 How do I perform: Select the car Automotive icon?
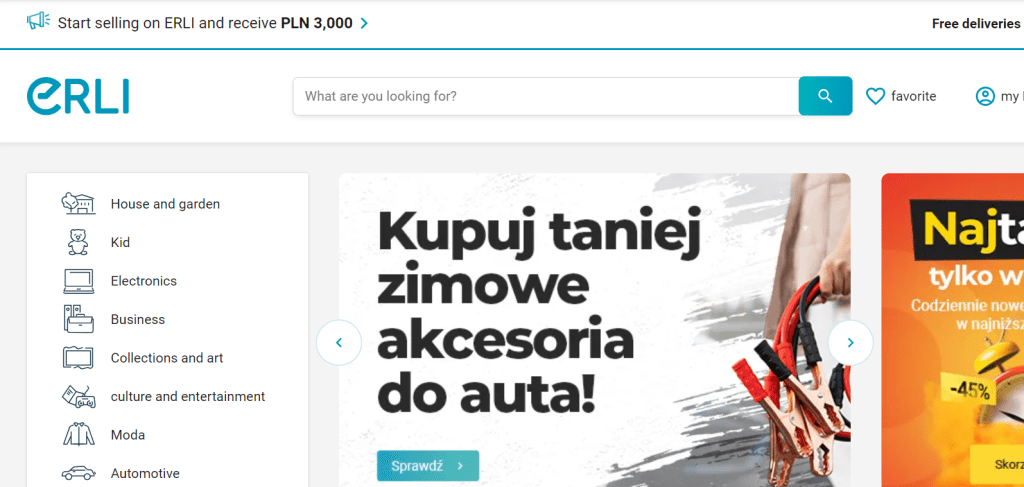[x=78, y=473]
